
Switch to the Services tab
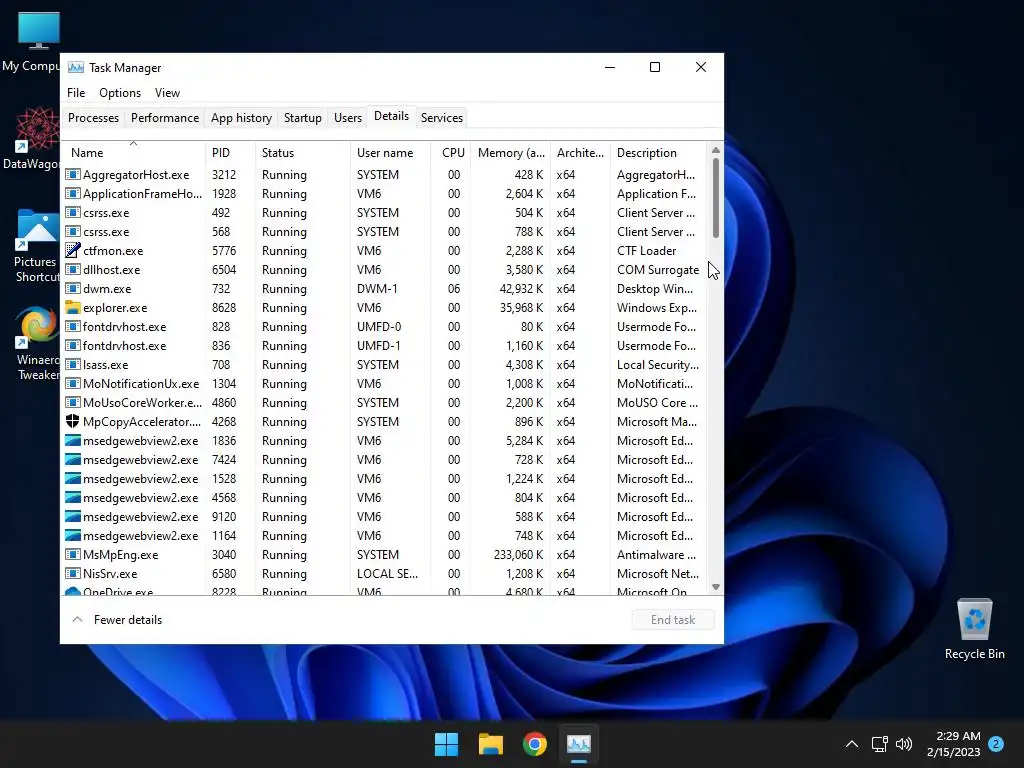[441, 118]
